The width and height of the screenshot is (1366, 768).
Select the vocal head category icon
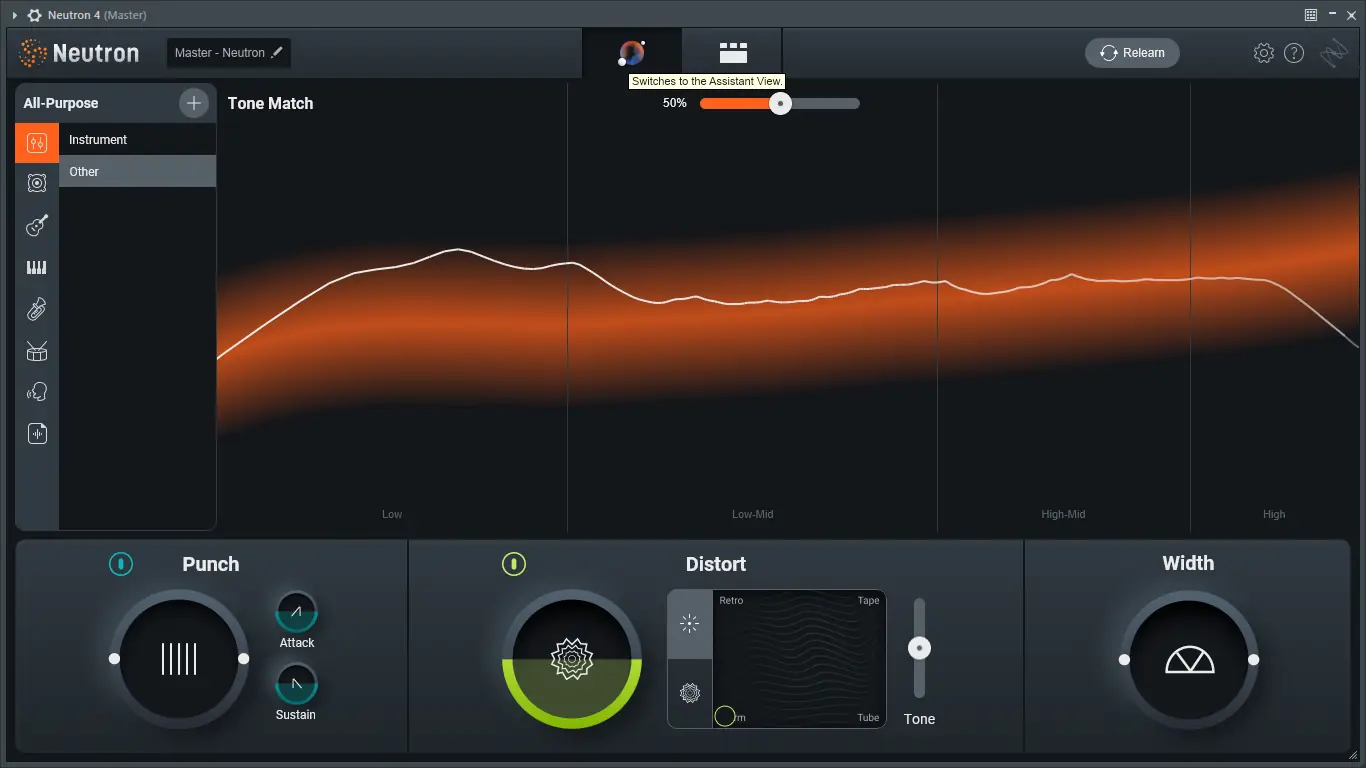pos(37,392)
